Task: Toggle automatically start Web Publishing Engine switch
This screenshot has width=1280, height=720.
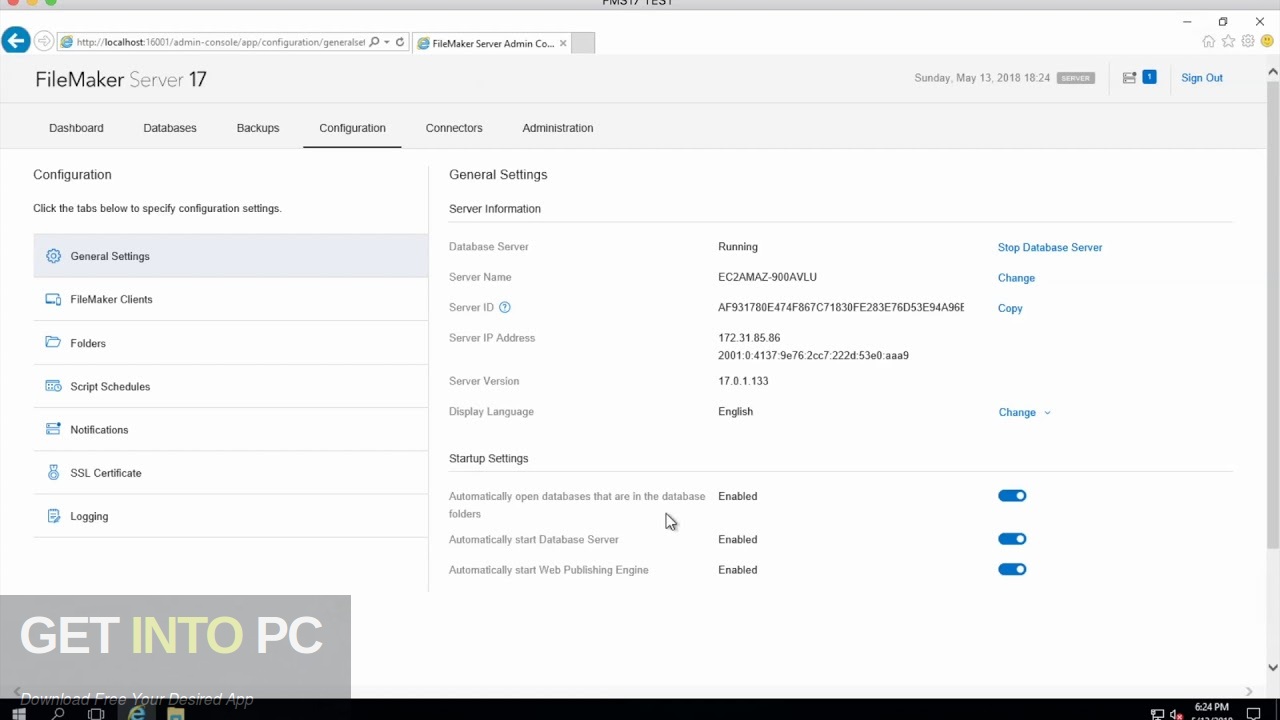Action: click(x=1012, y=569)
